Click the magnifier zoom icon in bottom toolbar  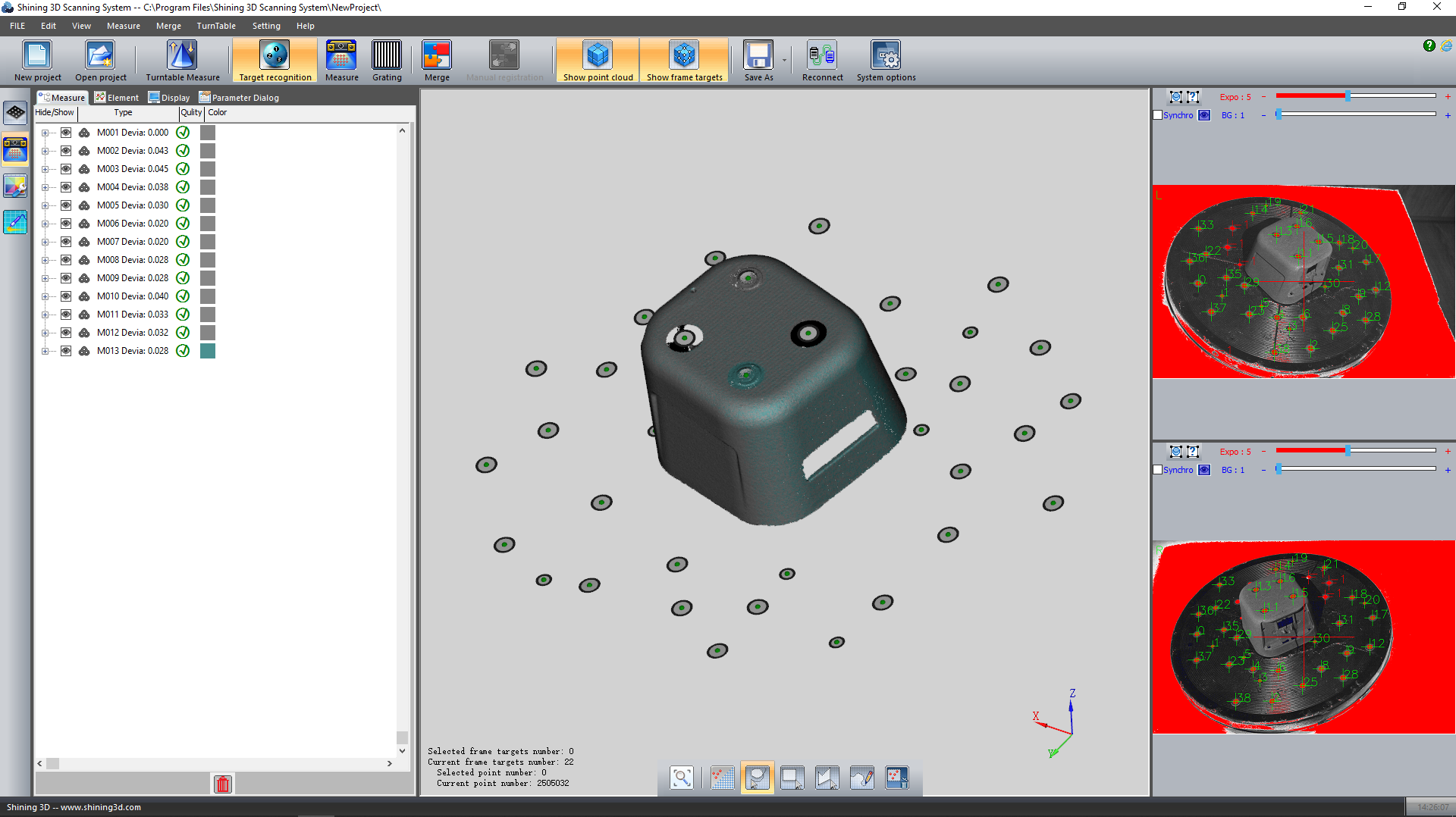[x=681, y=778]
